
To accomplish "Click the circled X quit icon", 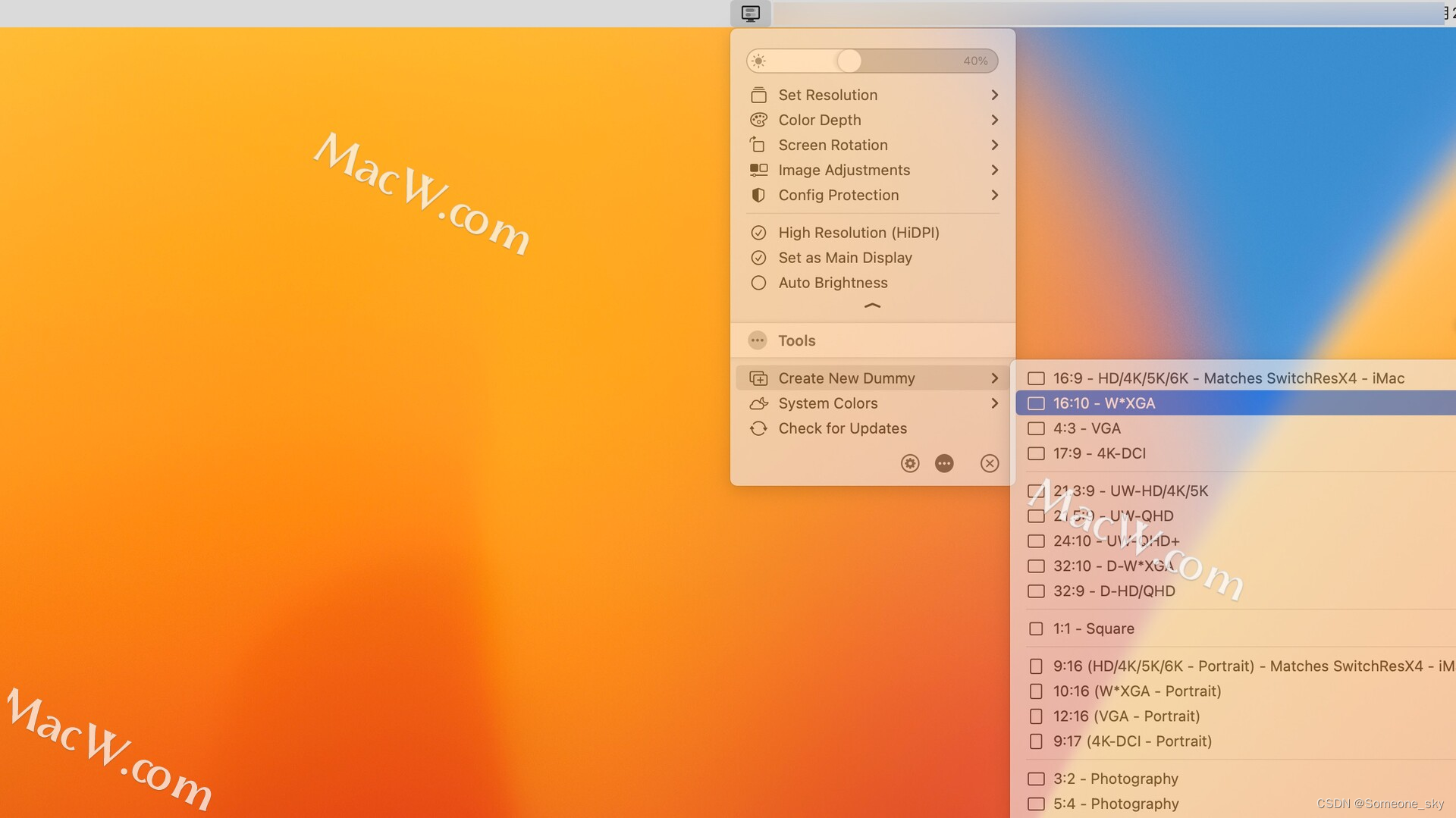I will pos(990,463).
